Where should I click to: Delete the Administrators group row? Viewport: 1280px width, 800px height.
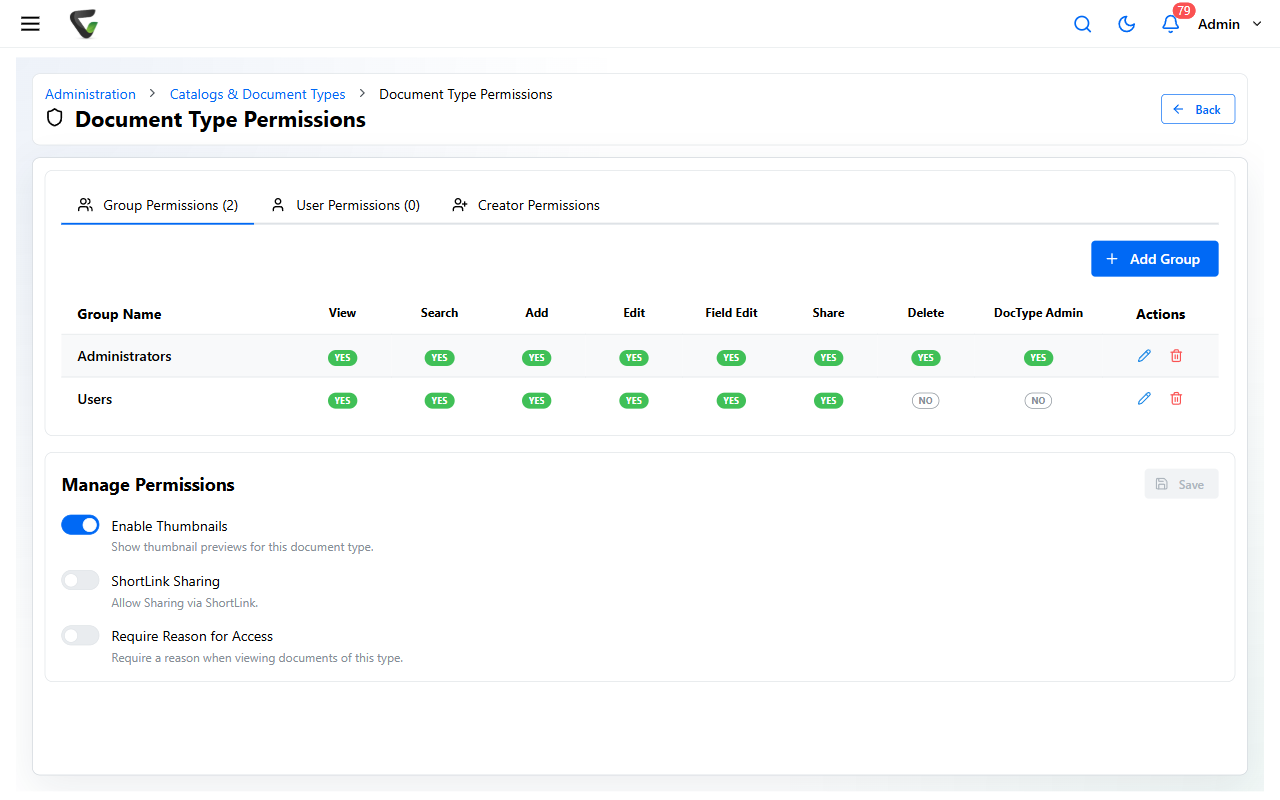(x=1176, y=356)
